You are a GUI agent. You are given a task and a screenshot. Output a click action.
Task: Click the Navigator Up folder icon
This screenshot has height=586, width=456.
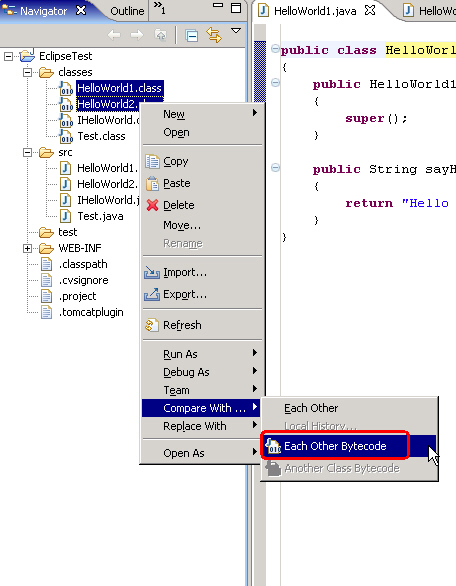pos(161,35)
